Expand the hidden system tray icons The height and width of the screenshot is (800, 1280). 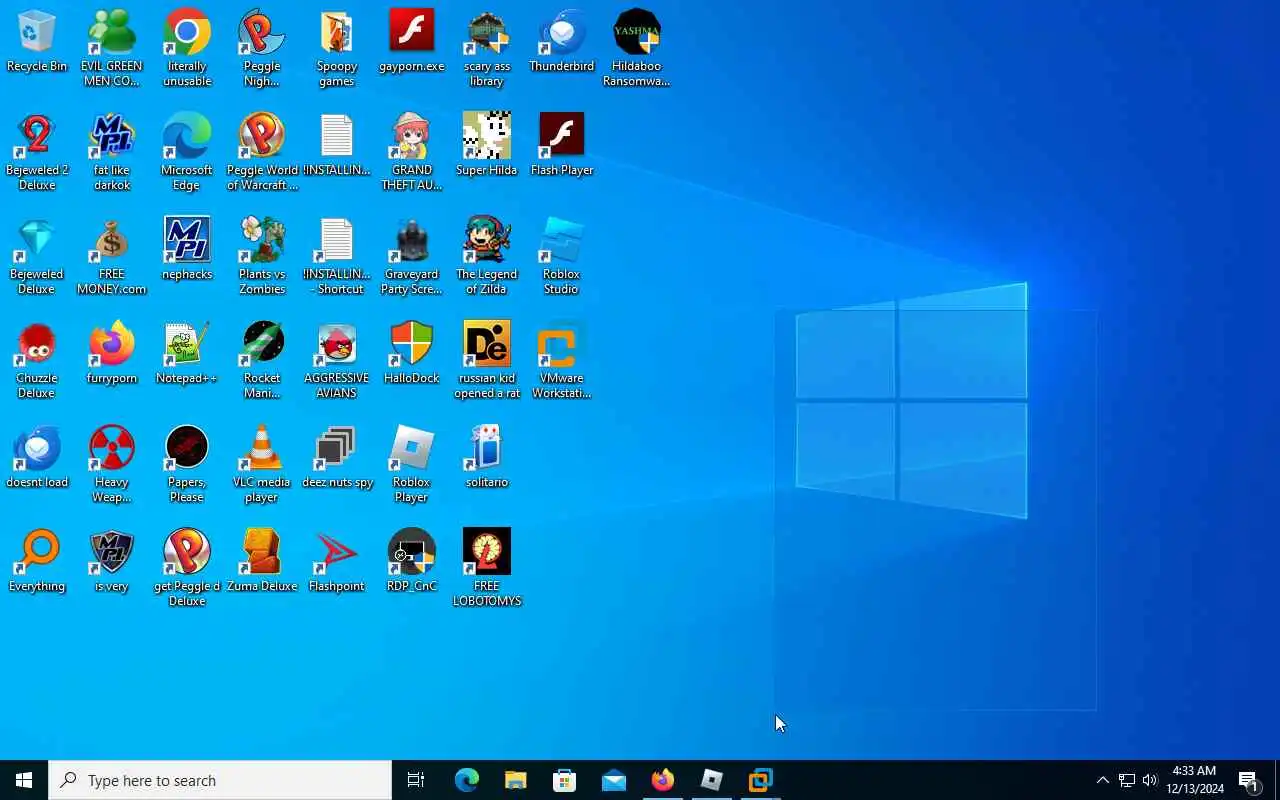pyautogui.click(x=1102, y=780)
